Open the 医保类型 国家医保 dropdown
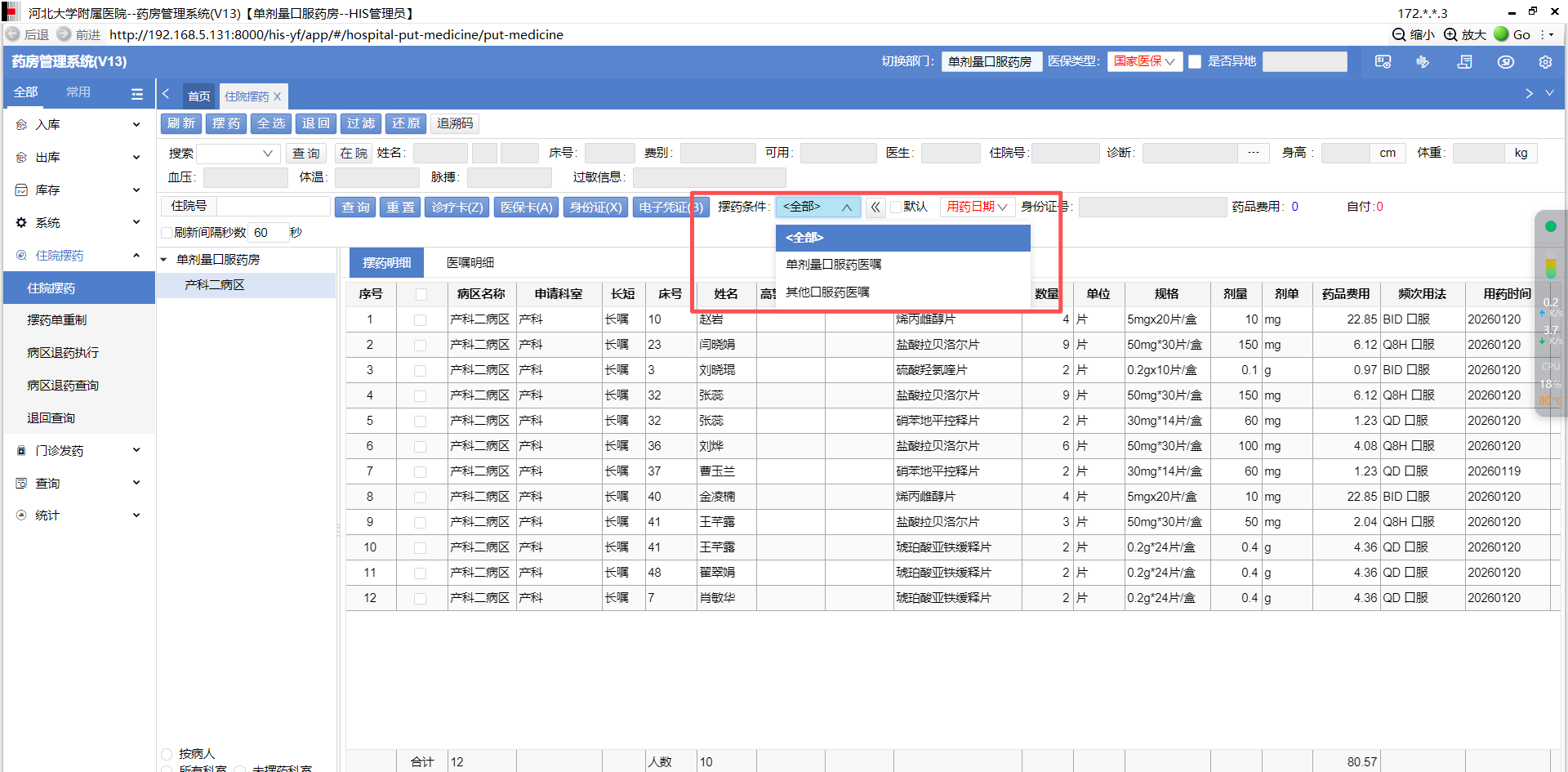The height and width of the screenshot is (772, 1568). (x=1144, y=62)
